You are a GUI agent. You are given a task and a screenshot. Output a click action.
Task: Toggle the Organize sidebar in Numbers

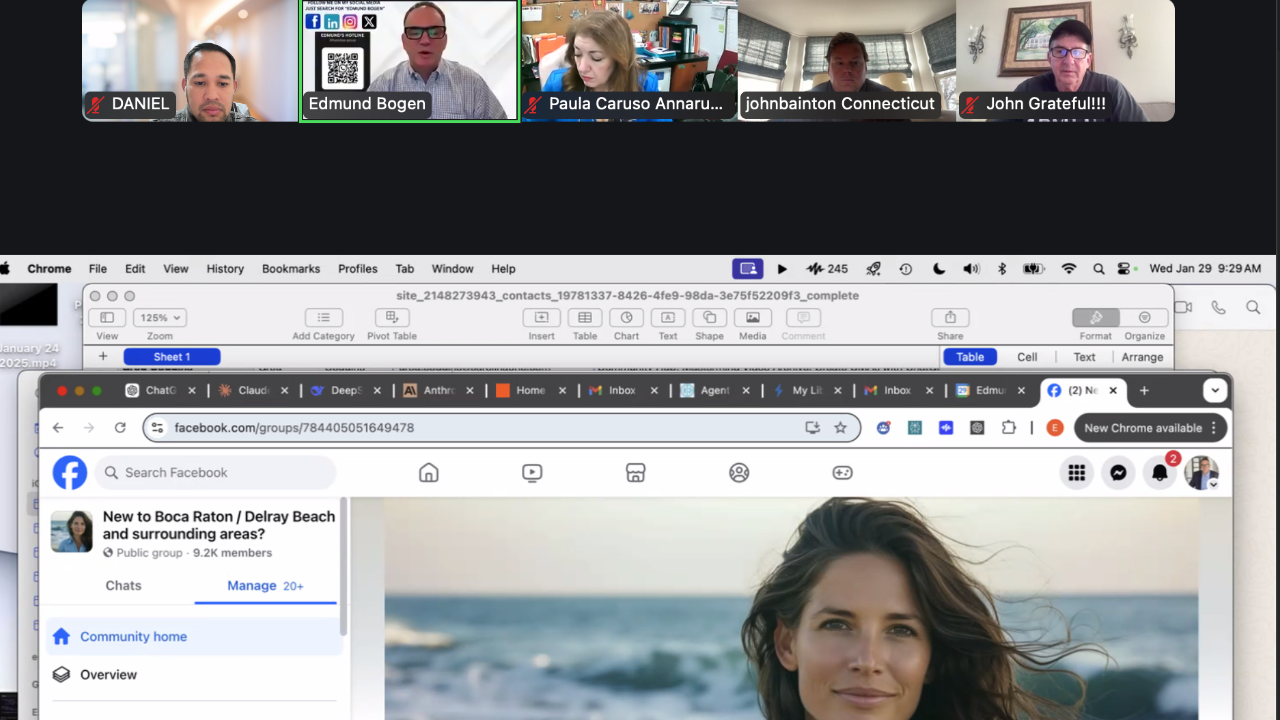(x=1144, y=318)
